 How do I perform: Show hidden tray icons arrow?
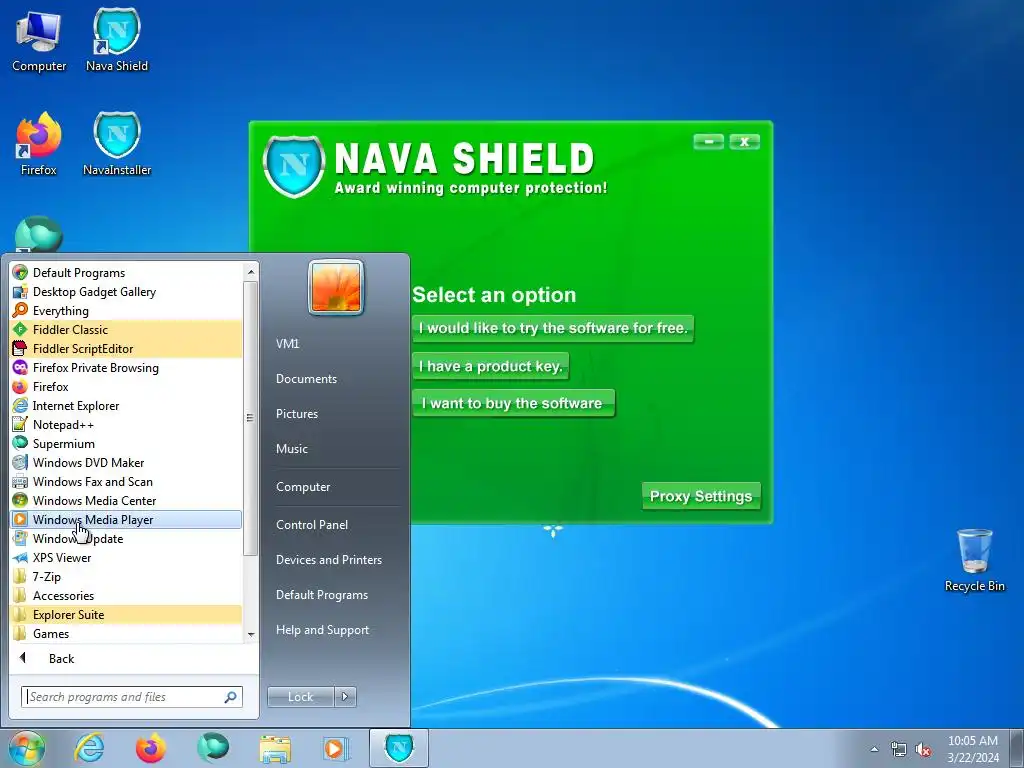coord(874,749)
